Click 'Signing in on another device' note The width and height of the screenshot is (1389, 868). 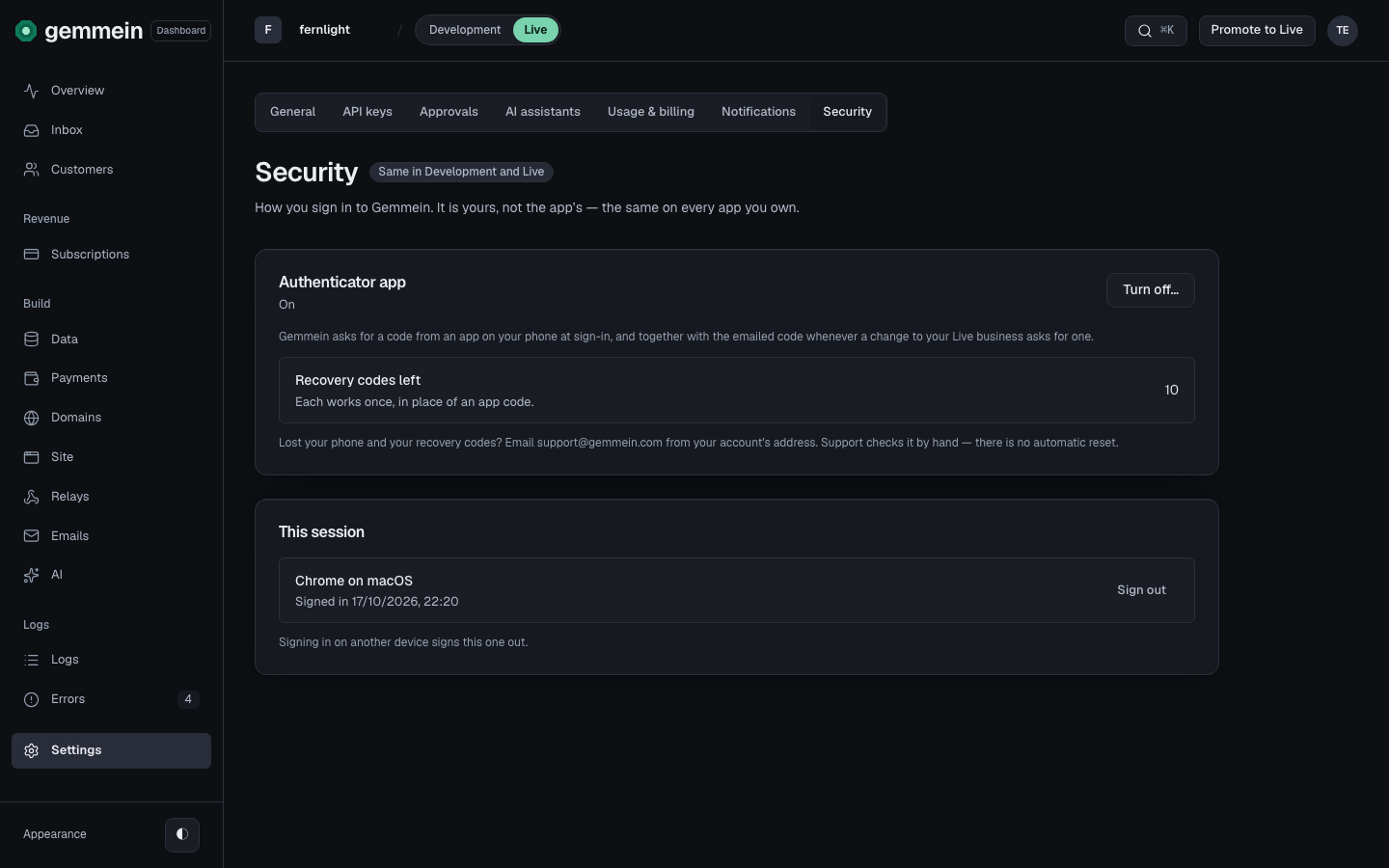pos(403,642)
